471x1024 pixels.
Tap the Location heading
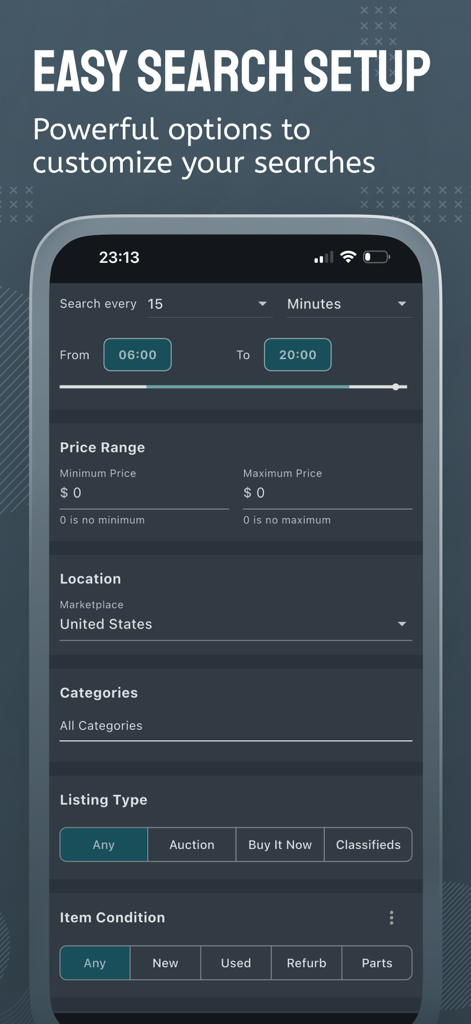point(90,579)
